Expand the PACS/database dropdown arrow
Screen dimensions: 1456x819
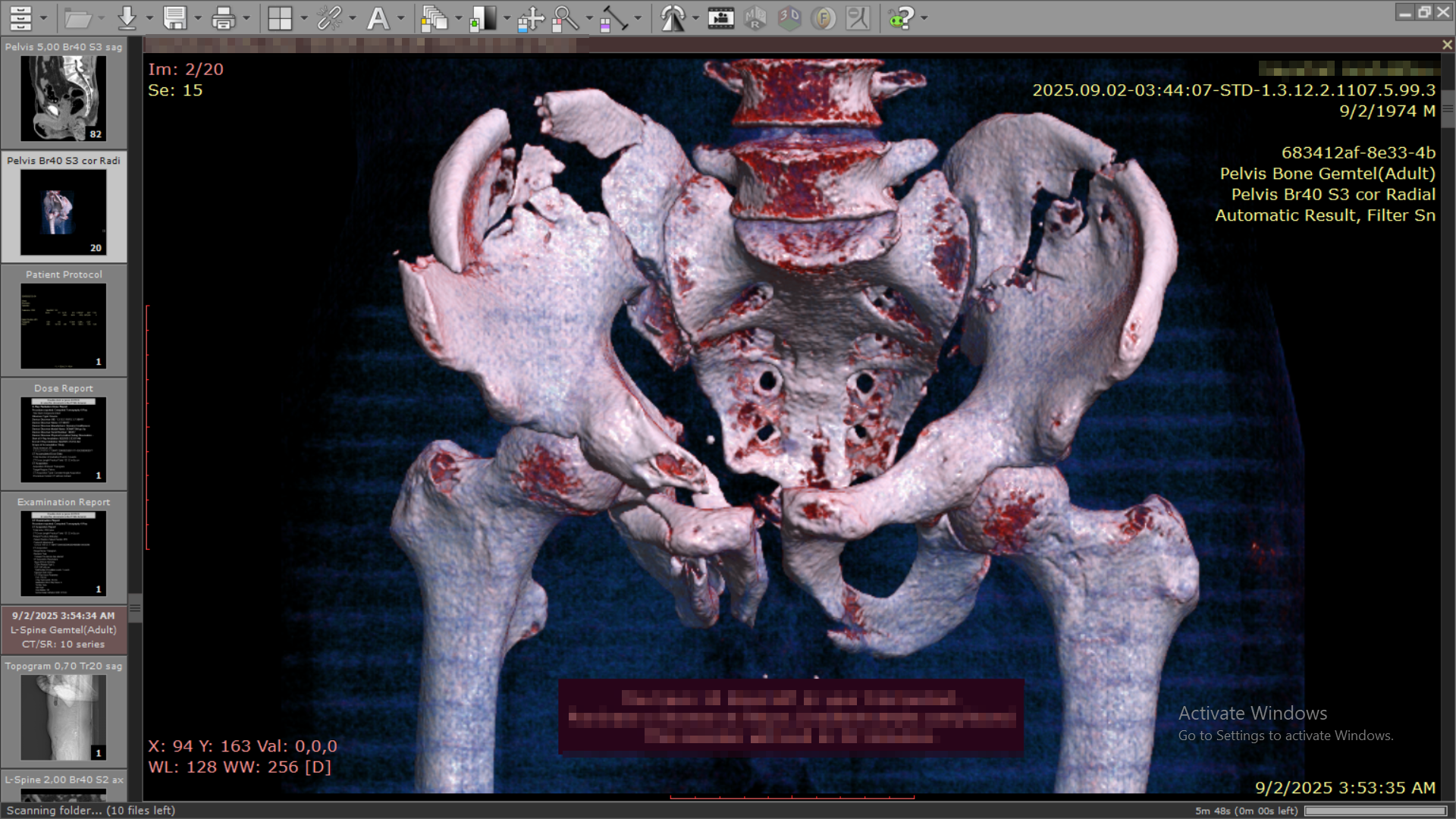[43, 17]
